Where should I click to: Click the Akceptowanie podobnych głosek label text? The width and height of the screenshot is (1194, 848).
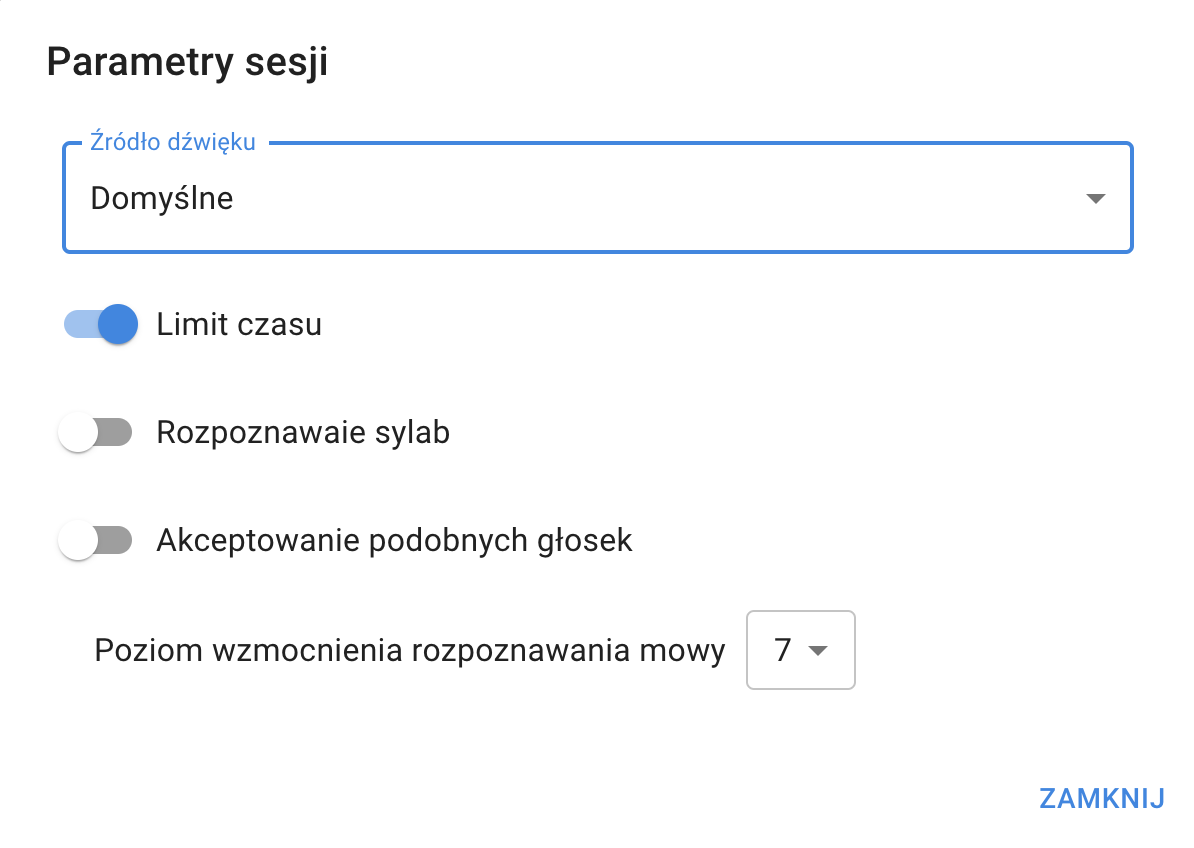pos(394,541)
